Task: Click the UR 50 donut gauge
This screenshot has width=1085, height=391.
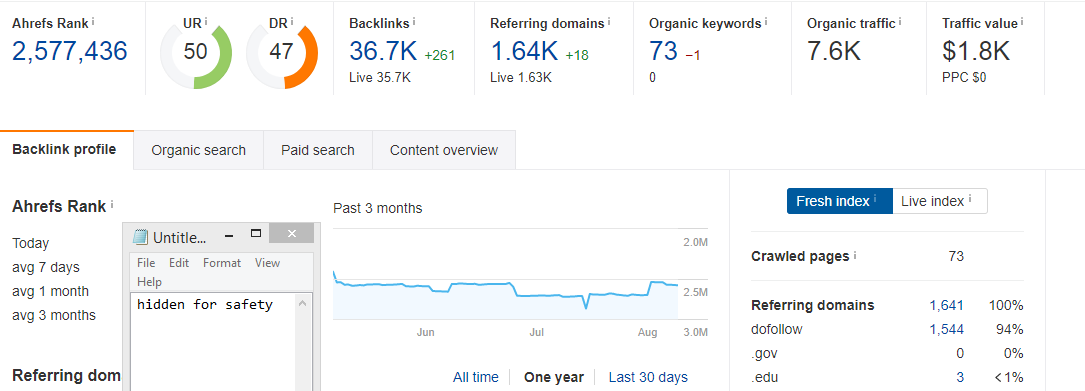Action: point(196,53)
